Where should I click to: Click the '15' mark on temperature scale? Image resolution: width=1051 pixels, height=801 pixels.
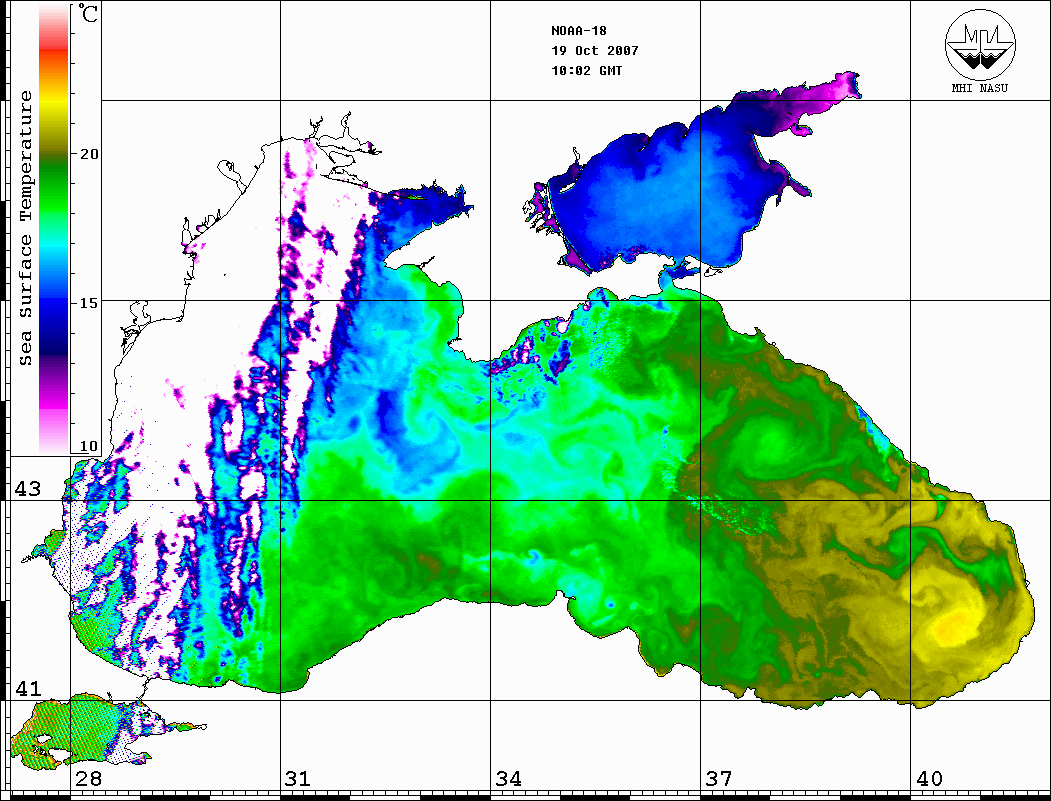click(x=89, y=303)
